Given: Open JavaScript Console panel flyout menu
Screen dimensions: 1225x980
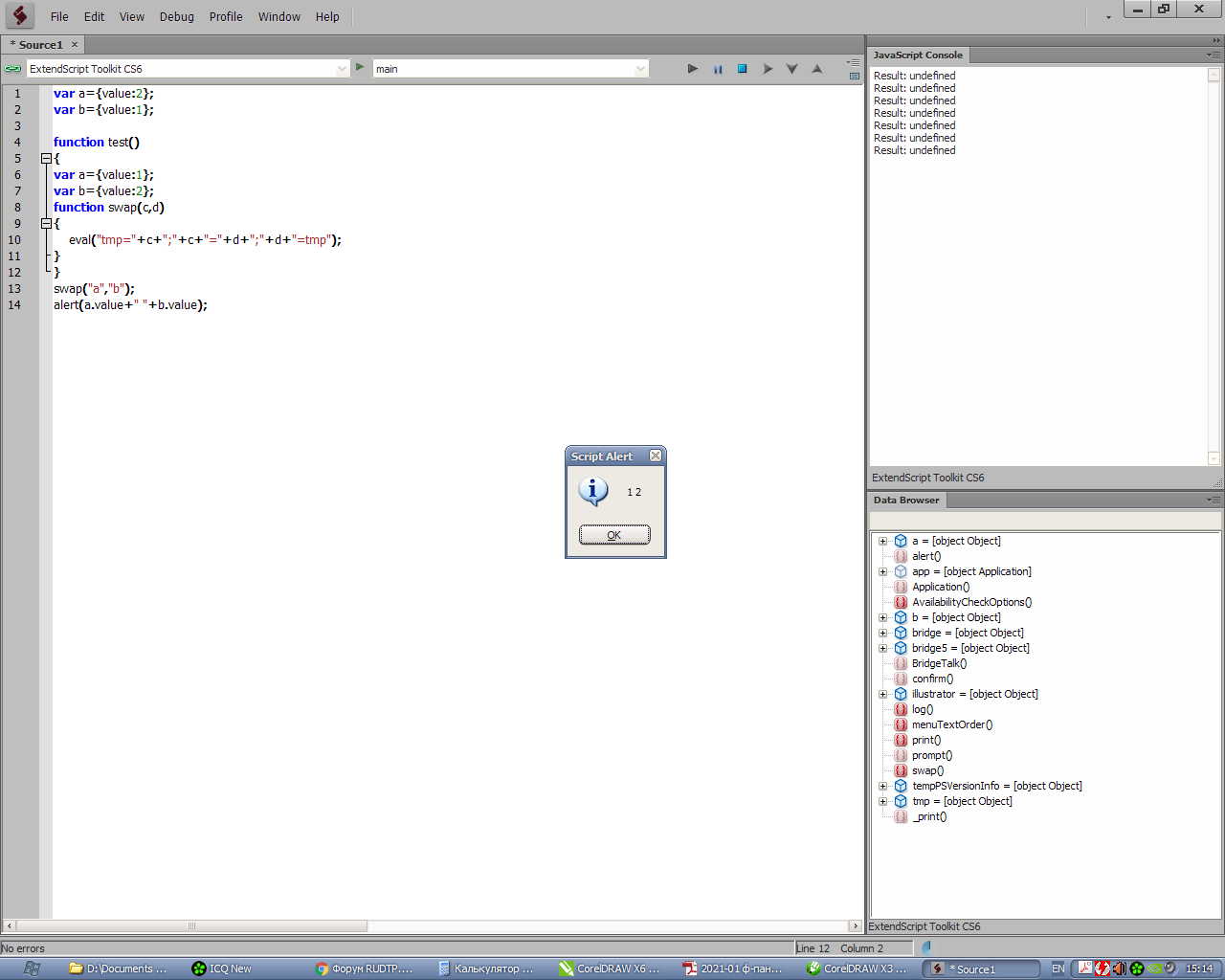Looking at the screenshot, I should point(1214,56).
